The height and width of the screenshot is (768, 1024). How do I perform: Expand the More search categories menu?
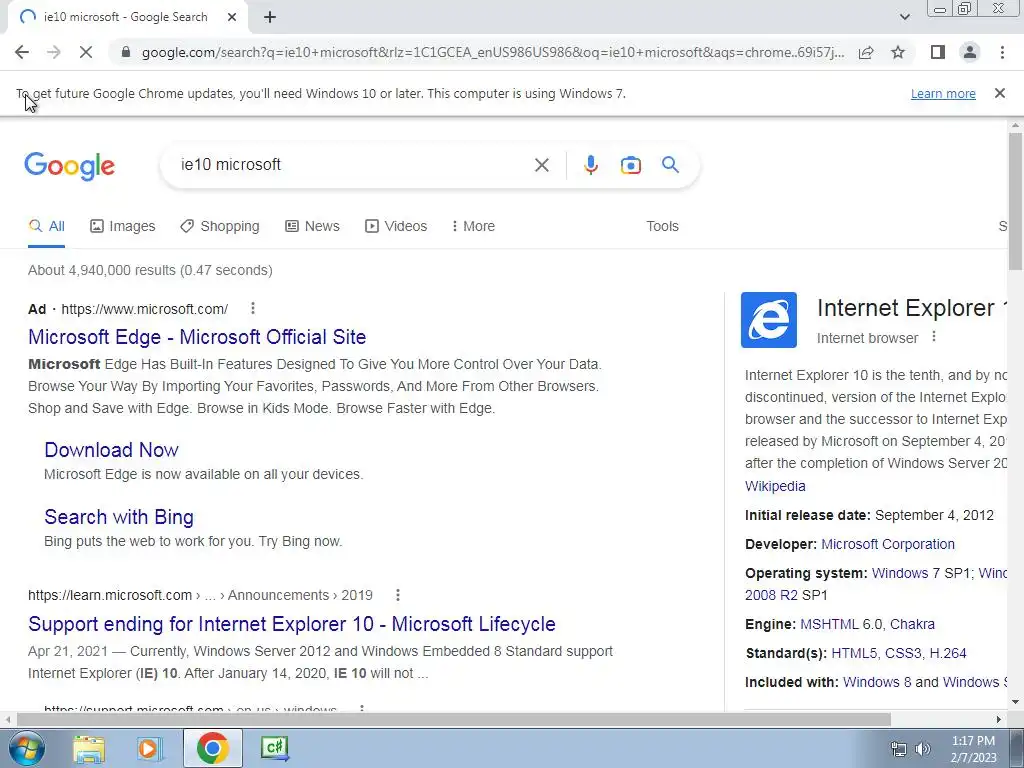pyautogui.click(x=473, y=226)
